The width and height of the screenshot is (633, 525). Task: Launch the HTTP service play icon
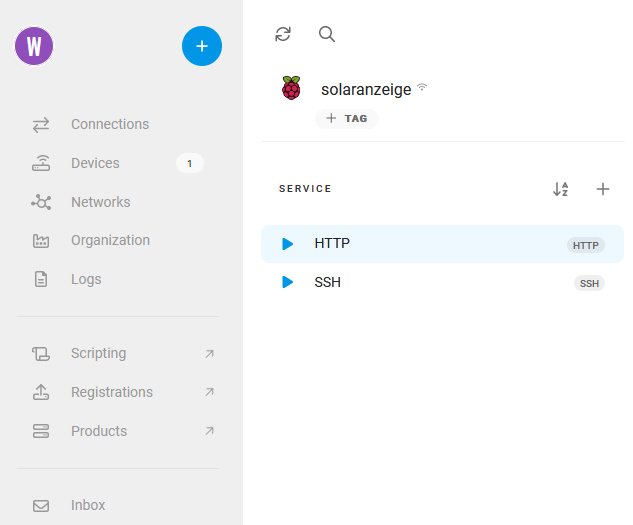(288, 244)
